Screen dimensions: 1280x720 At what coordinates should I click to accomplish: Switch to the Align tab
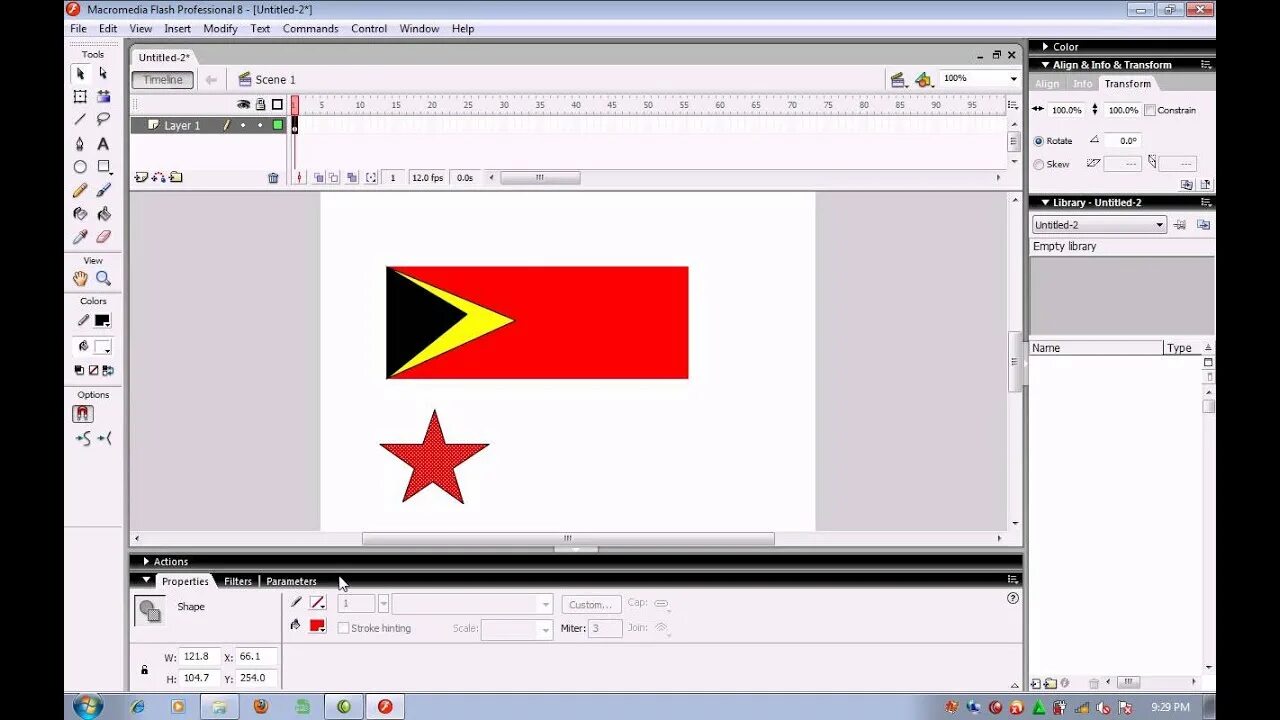(x=1047, y=84)
